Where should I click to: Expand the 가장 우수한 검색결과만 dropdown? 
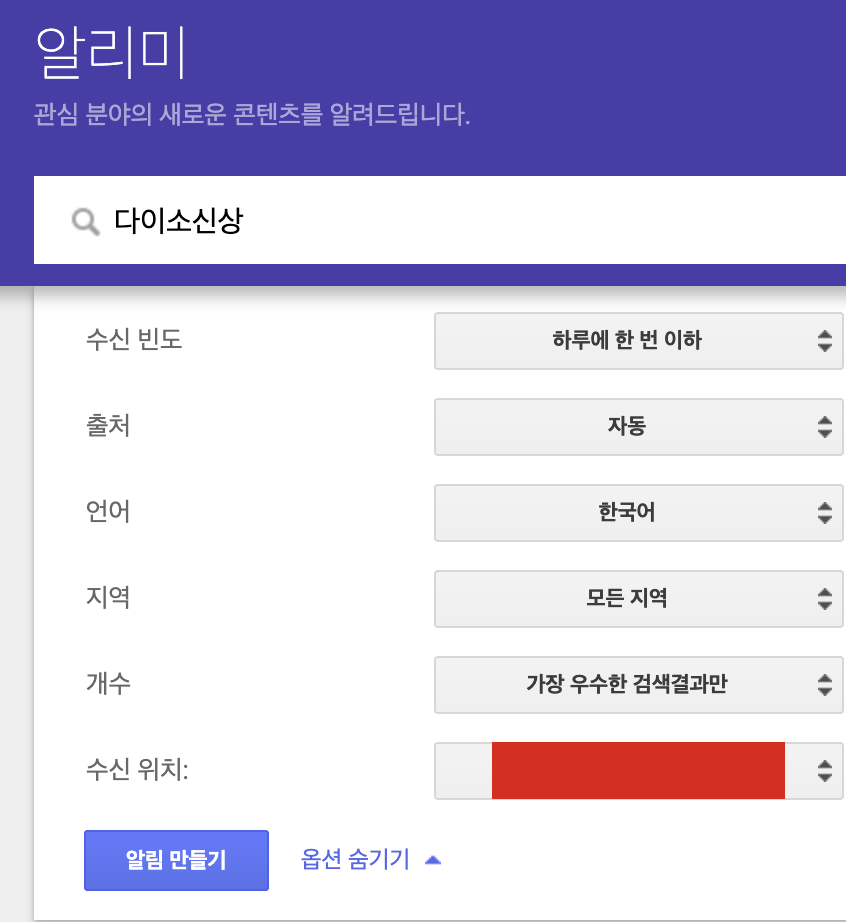[627, 685]
